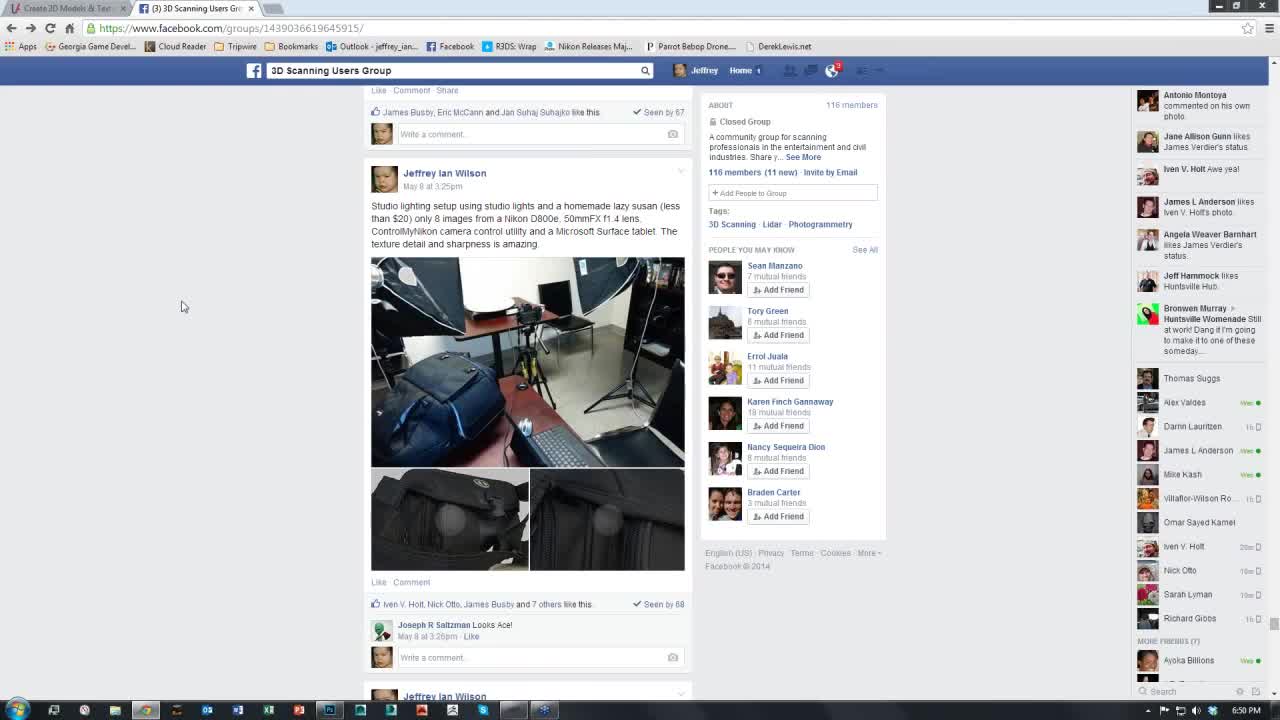Open the bottom-left backpack scan thumbnail

click(x=450, y=520)
